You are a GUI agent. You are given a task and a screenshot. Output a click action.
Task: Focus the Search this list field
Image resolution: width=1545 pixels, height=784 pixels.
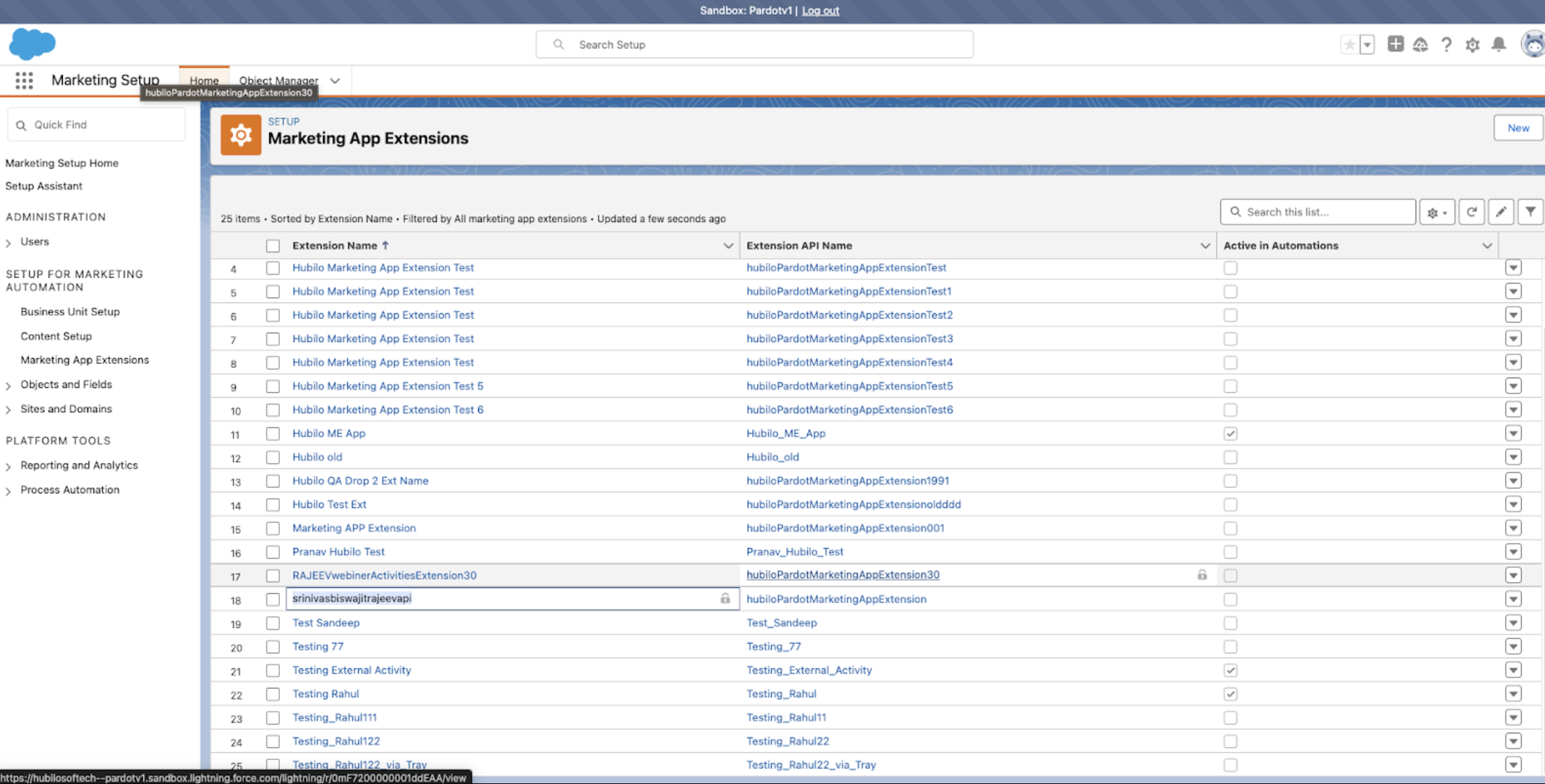pyautogui.click(x=1318, y=212)
